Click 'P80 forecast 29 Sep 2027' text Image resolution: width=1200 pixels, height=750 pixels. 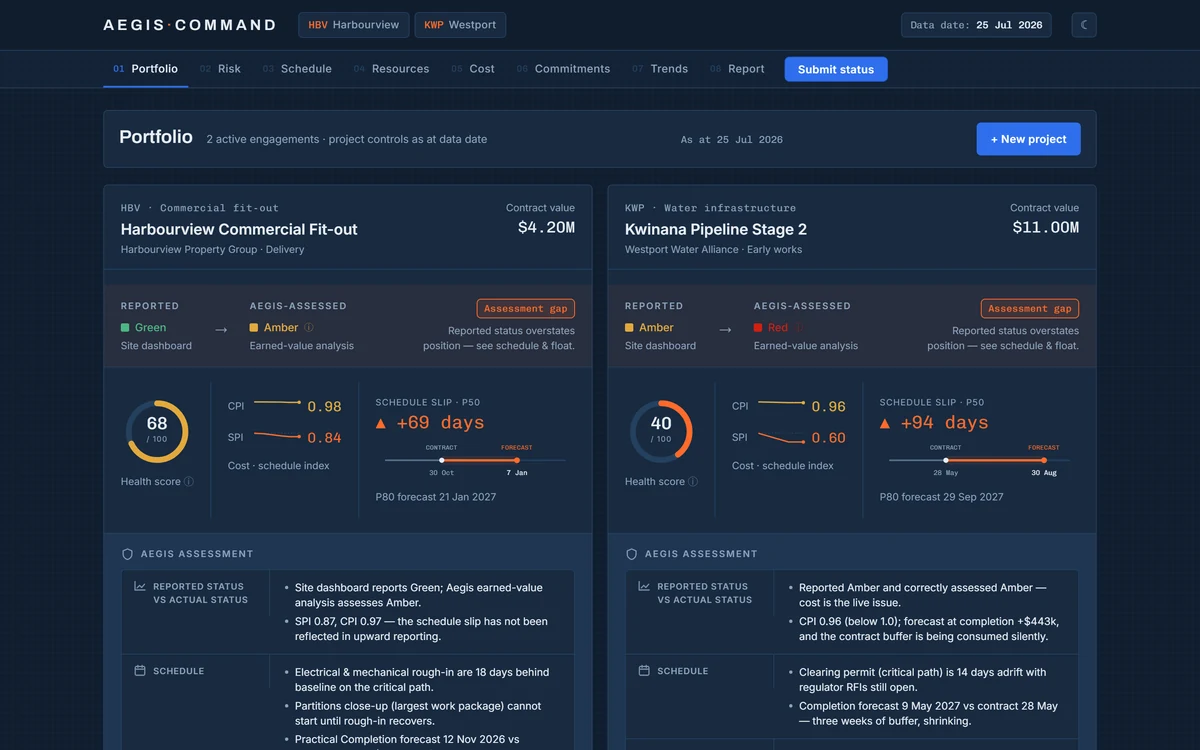click(x=941, y=497)
